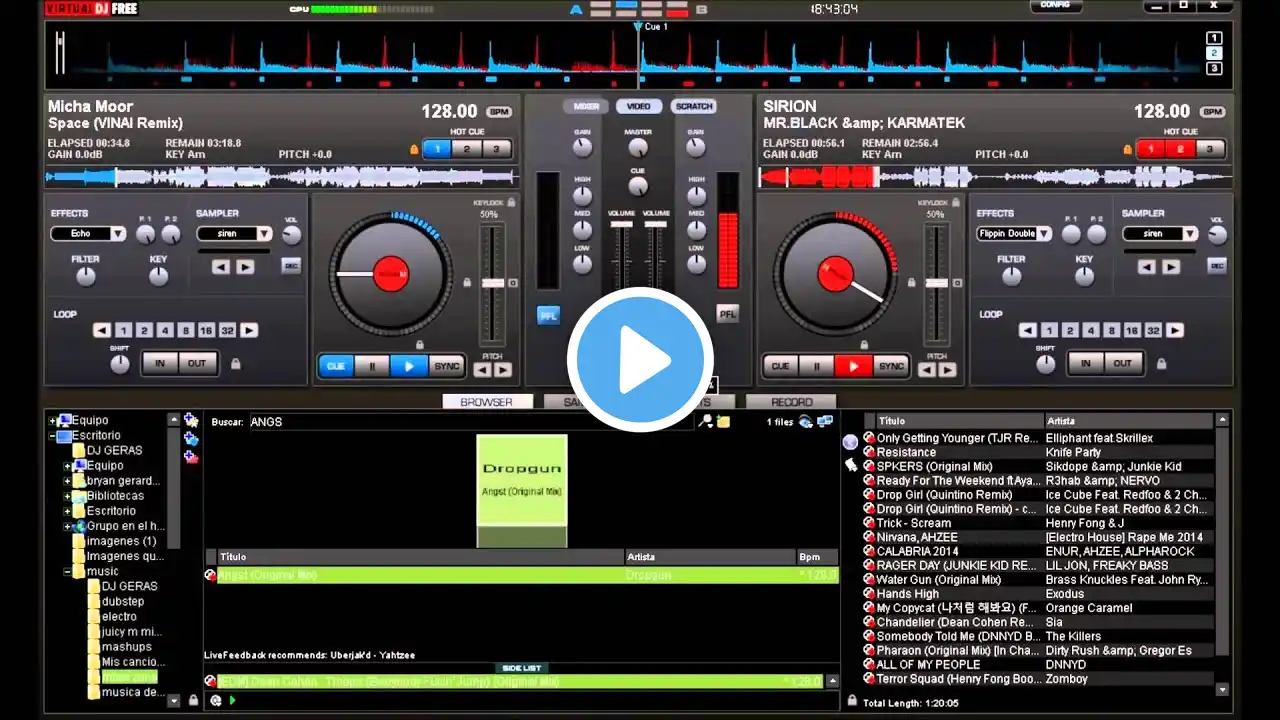The width and height of the screenshot is (1280, 720).
Task: Open the left deck siren sampler dropdown
Action: coord(264,234)
